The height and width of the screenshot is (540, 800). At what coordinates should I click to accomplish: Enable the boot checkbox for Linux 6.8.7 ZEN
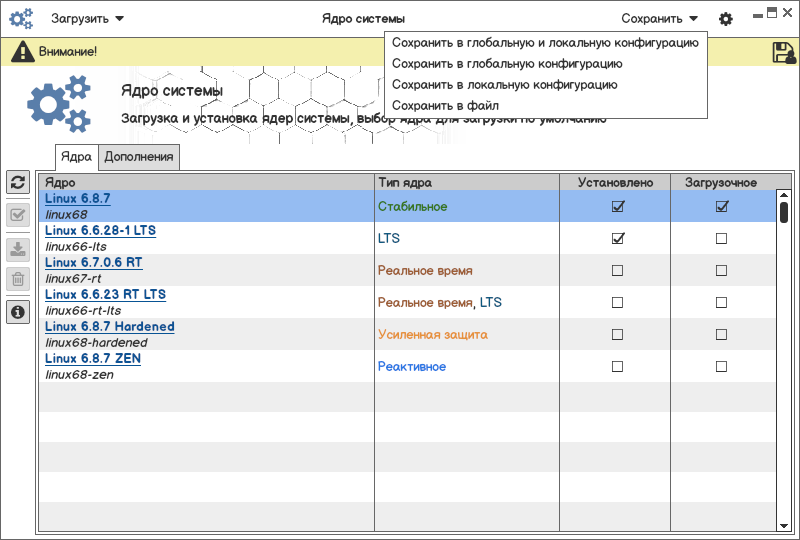click(x=721, y=367)
